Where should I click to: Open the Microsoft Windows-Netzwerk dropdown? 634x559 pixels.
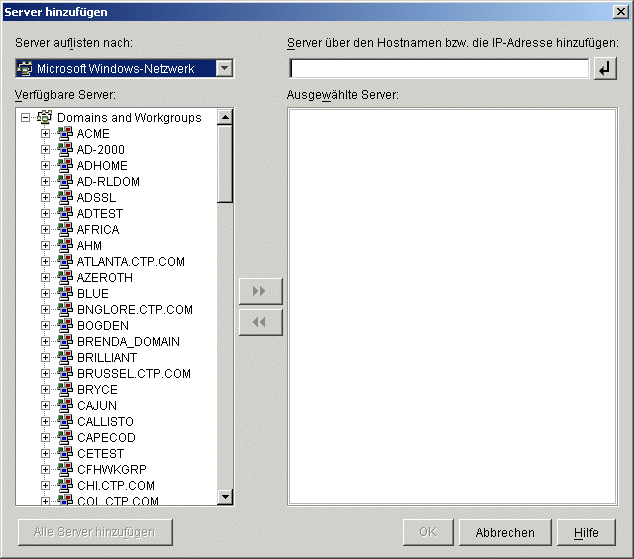pos(224,68)
